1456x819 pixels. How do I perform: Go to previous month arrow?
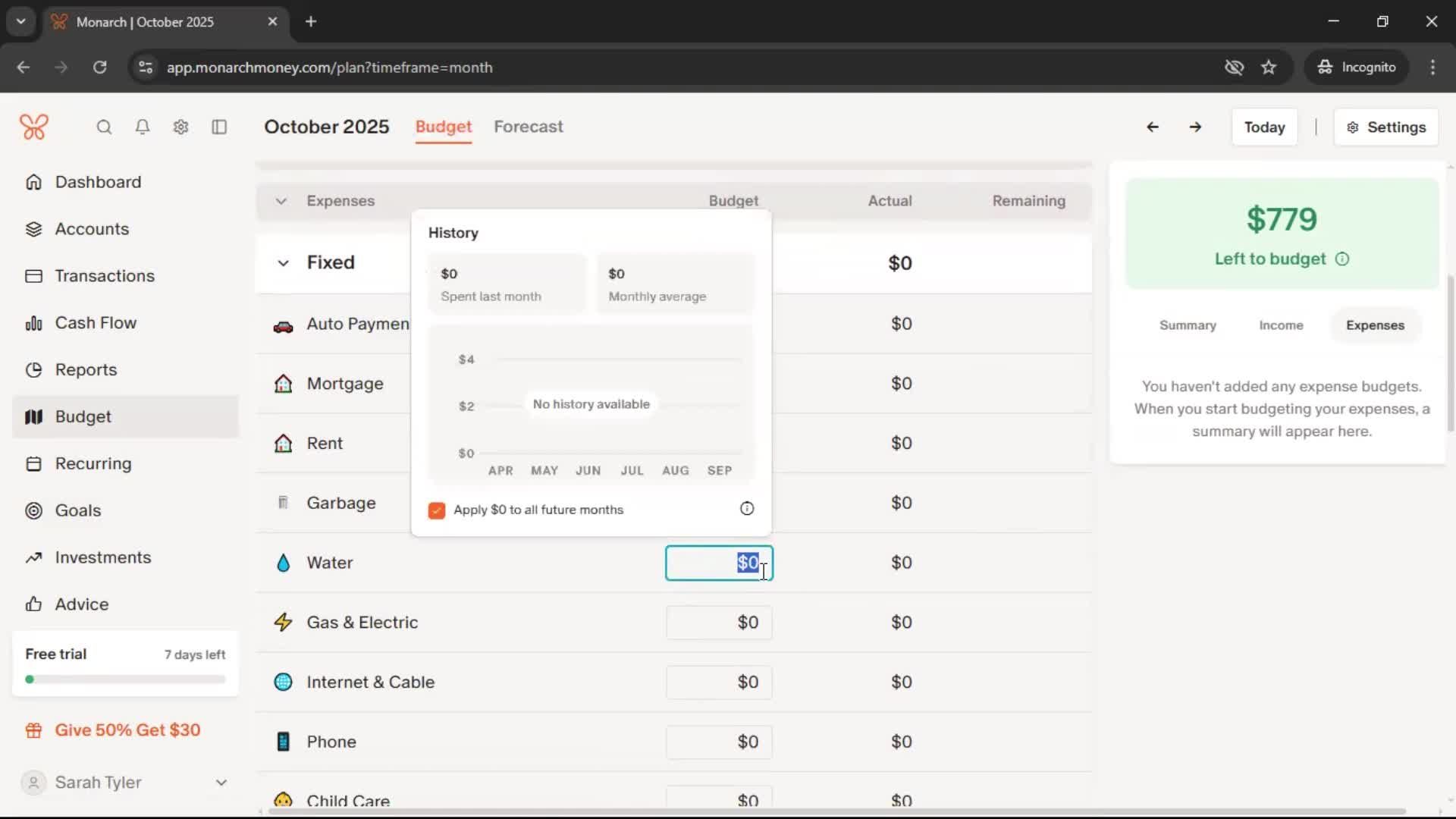(1152, 127)
